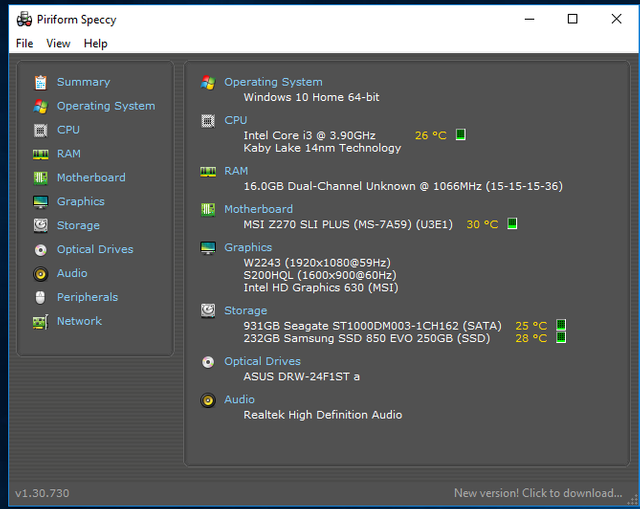Click the RAM icon in summary panel

(x=208, y=171)
